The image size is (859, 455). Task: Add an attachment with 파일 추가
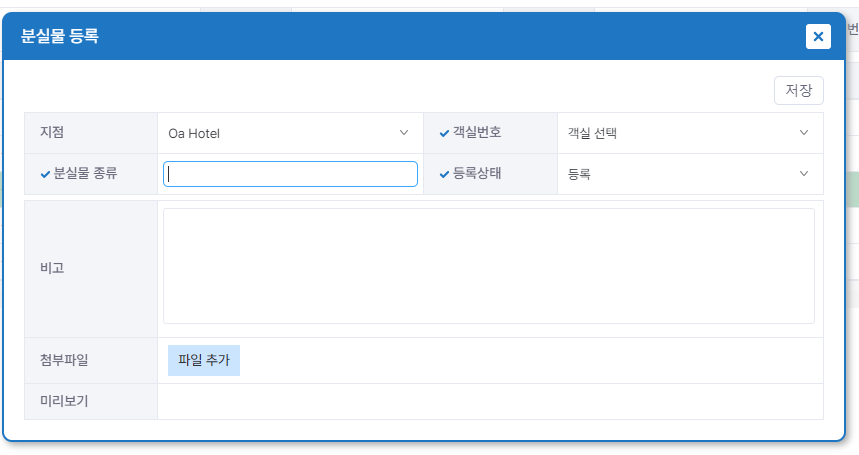point(204,360)
